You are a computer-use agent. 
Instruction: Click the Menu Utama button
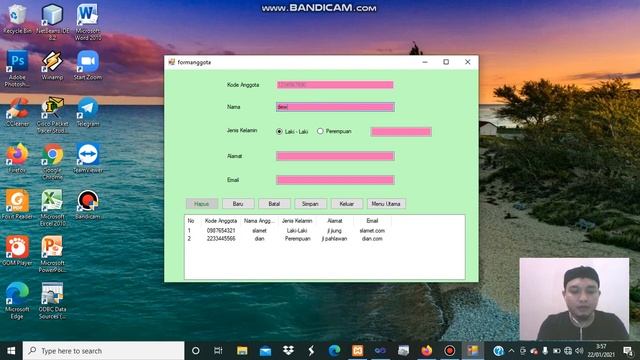386,204
